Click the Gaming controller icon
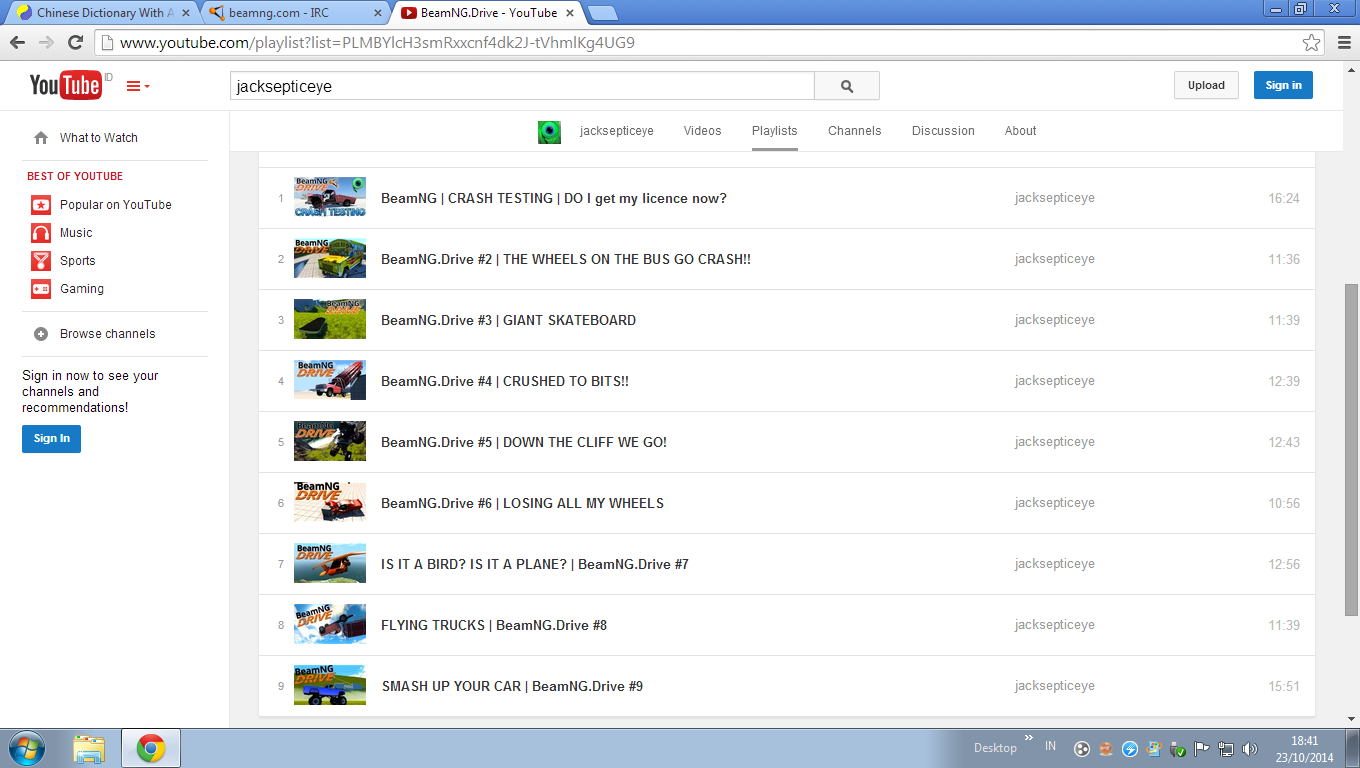This screenshot has width=1360, height=768. click(41, 289)
